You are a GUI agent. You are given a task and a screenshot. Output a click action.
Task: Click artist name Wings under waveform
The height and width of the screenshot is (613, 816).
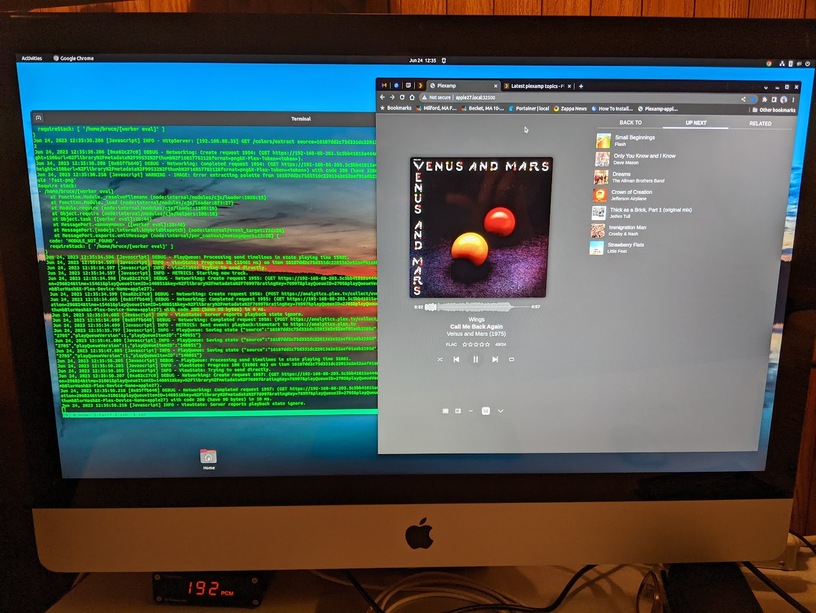(476, 320)
